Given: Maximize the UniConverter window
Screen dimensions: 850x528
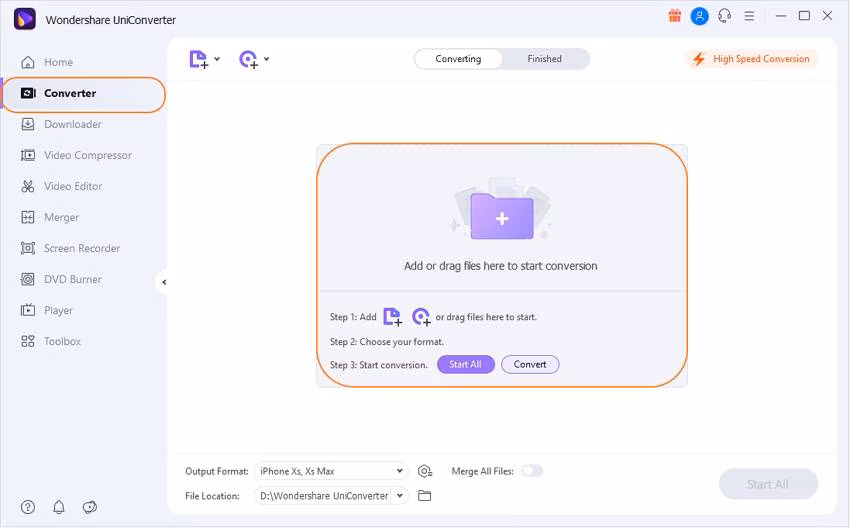Looking at the screenshot, I should tap(804, 16).
